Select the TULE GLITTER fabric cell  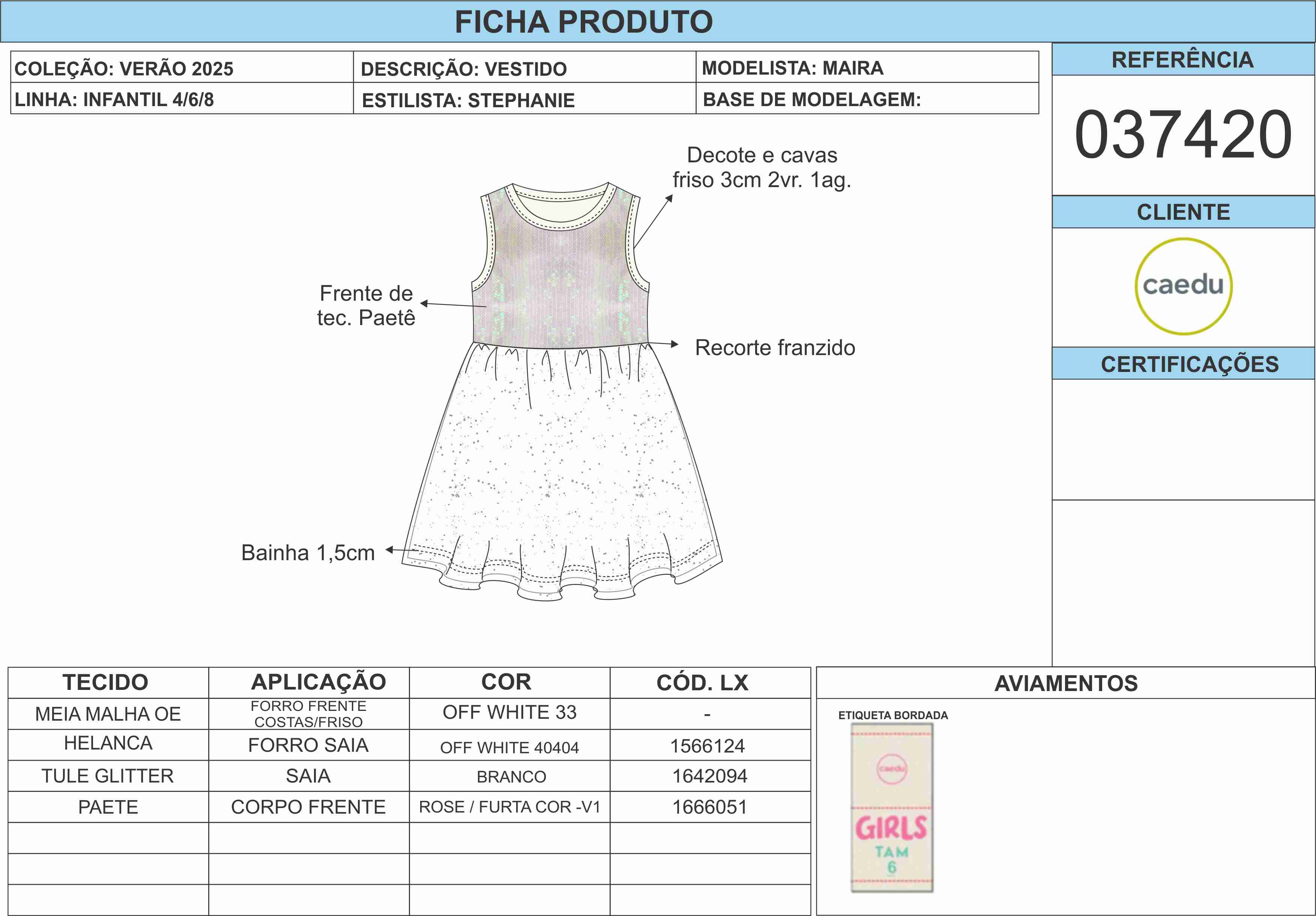[108, 776]
